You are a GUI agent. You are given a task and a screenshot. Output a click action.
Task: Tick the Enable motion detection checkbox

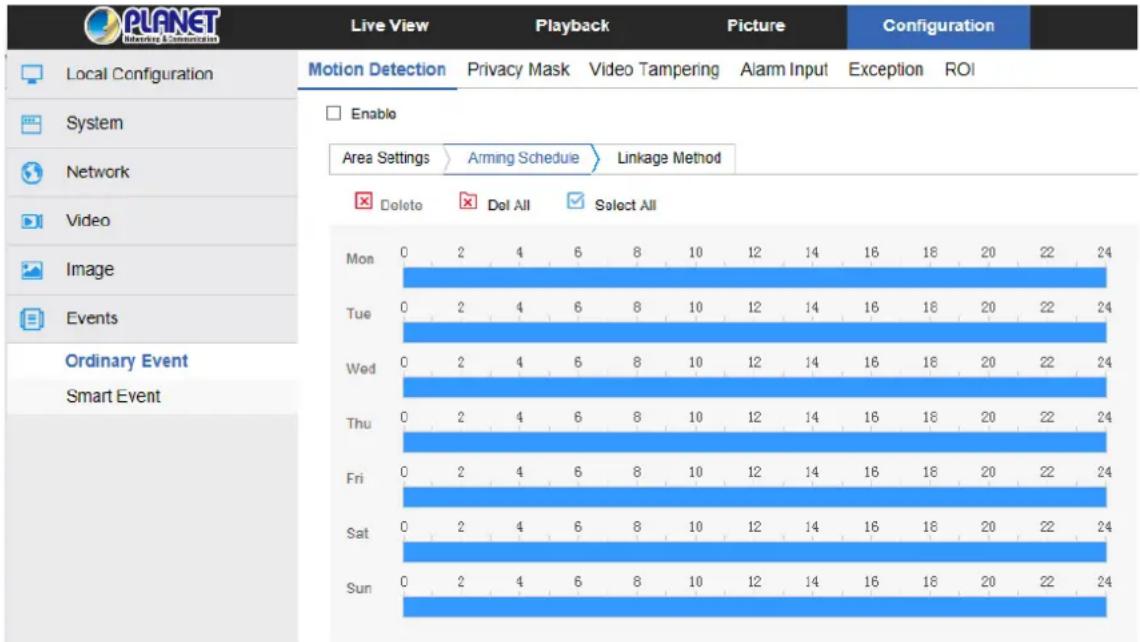334,113
